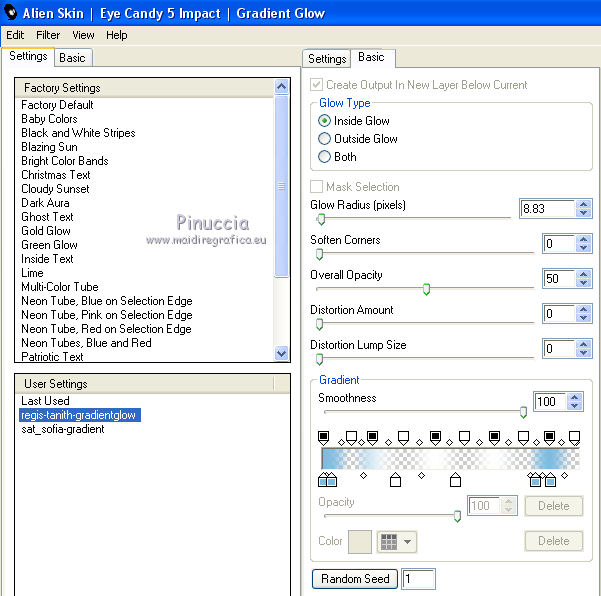601x596 pixels.
Task: Select the Outside Glow radio button
Action: (324, 138)
